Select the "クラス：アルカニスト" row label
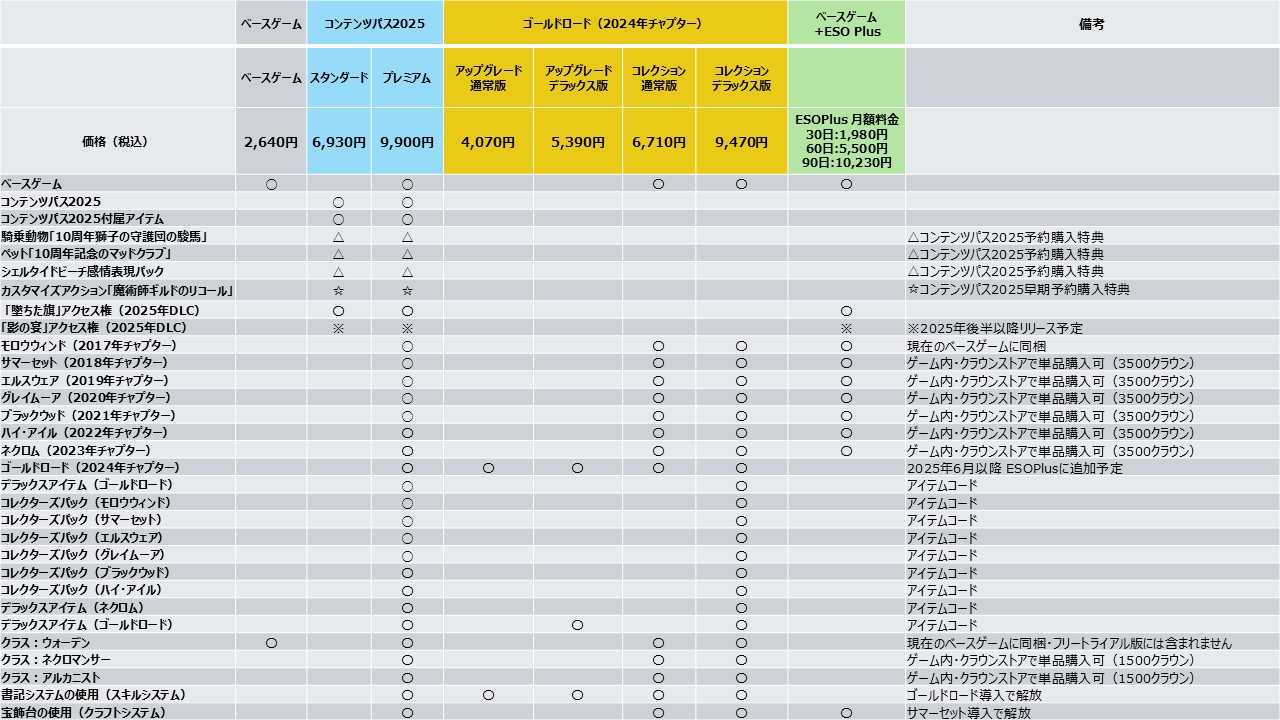The height and width of the screenshot is (720, 1280). 51,678
